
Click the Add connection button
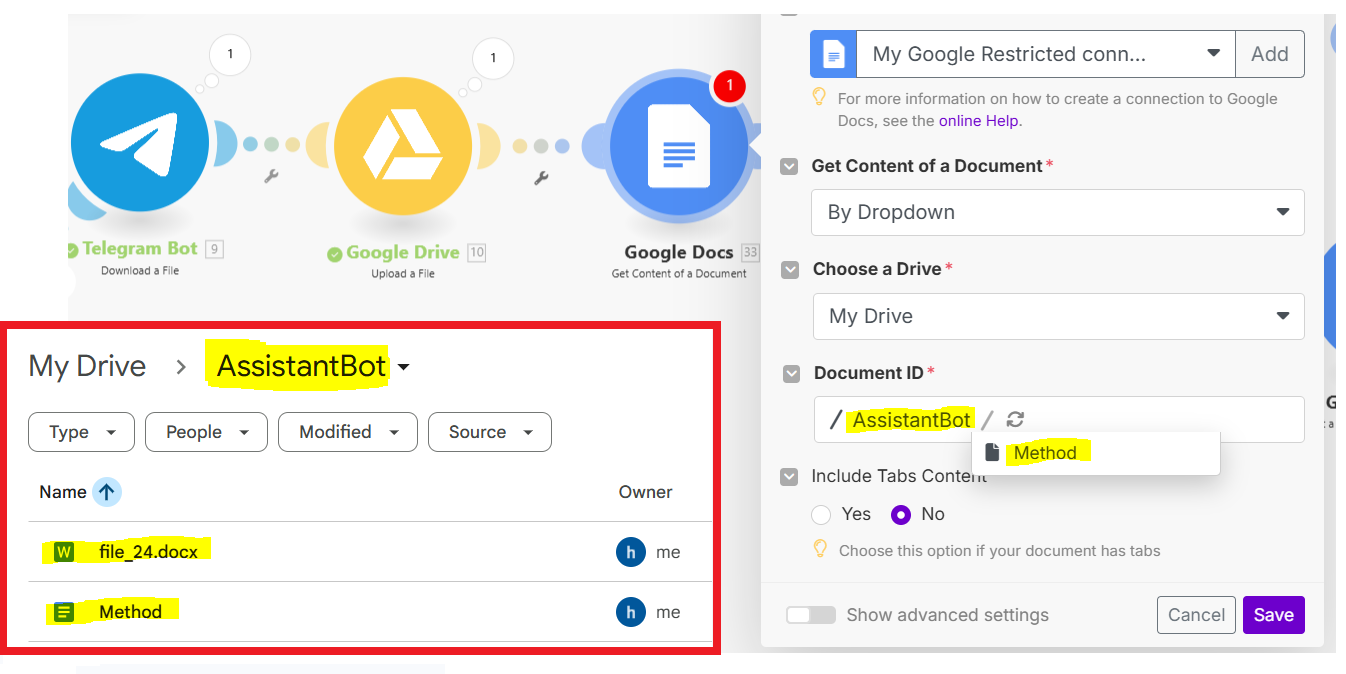(1270, 54)
